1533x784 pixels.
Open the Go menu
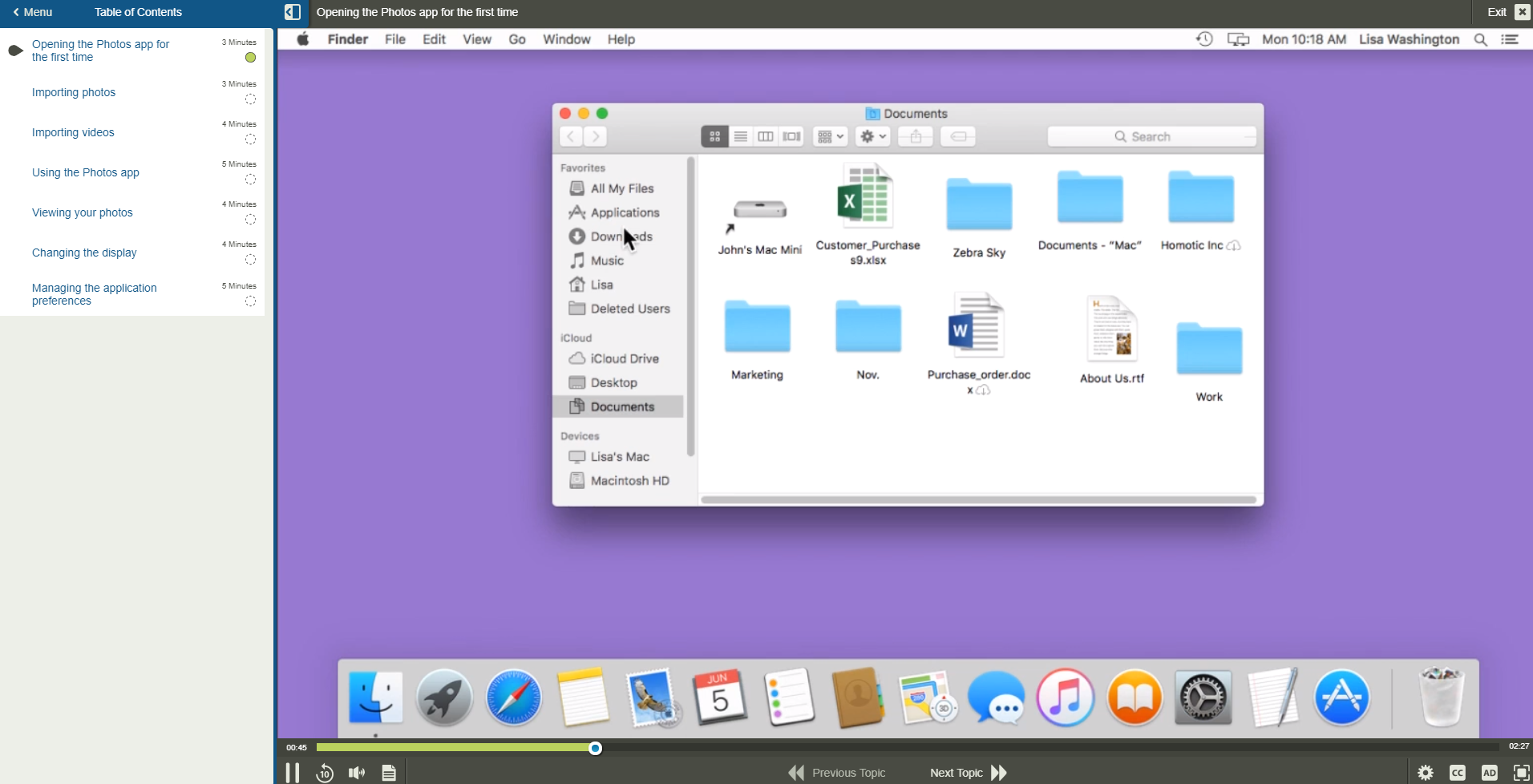(517, 38)
